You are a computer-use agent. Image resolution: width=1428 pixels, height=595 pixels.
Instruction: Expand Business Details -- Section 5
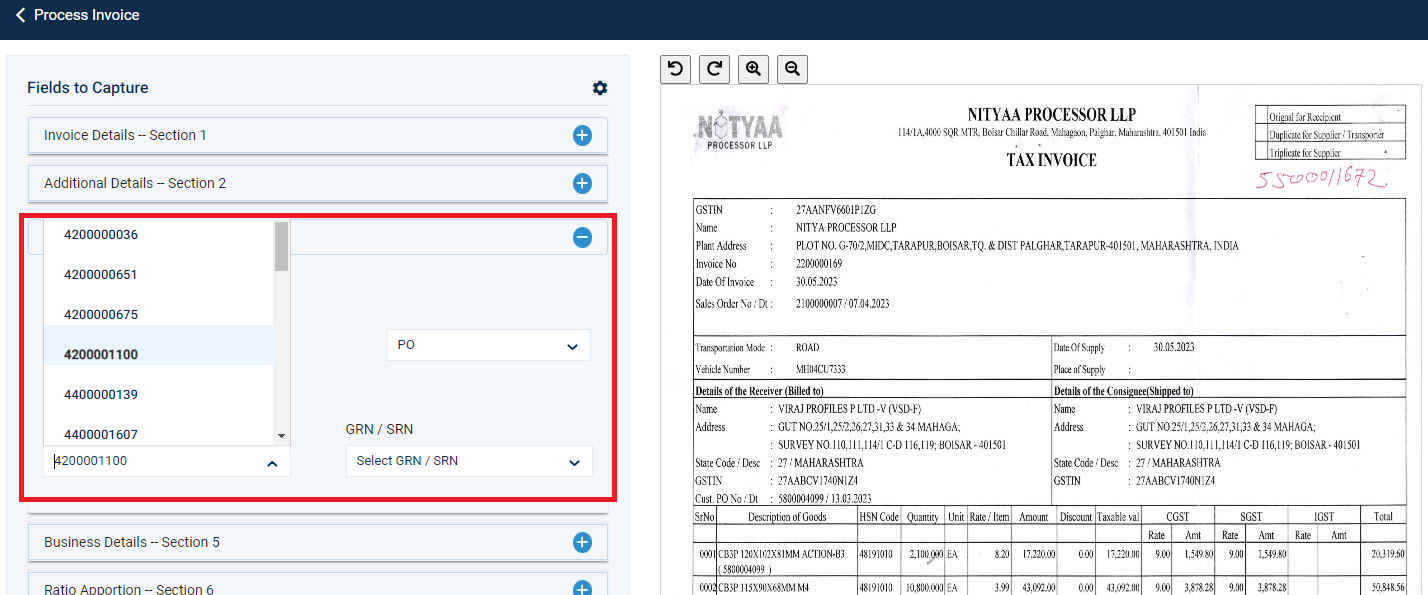coord(582,542)
